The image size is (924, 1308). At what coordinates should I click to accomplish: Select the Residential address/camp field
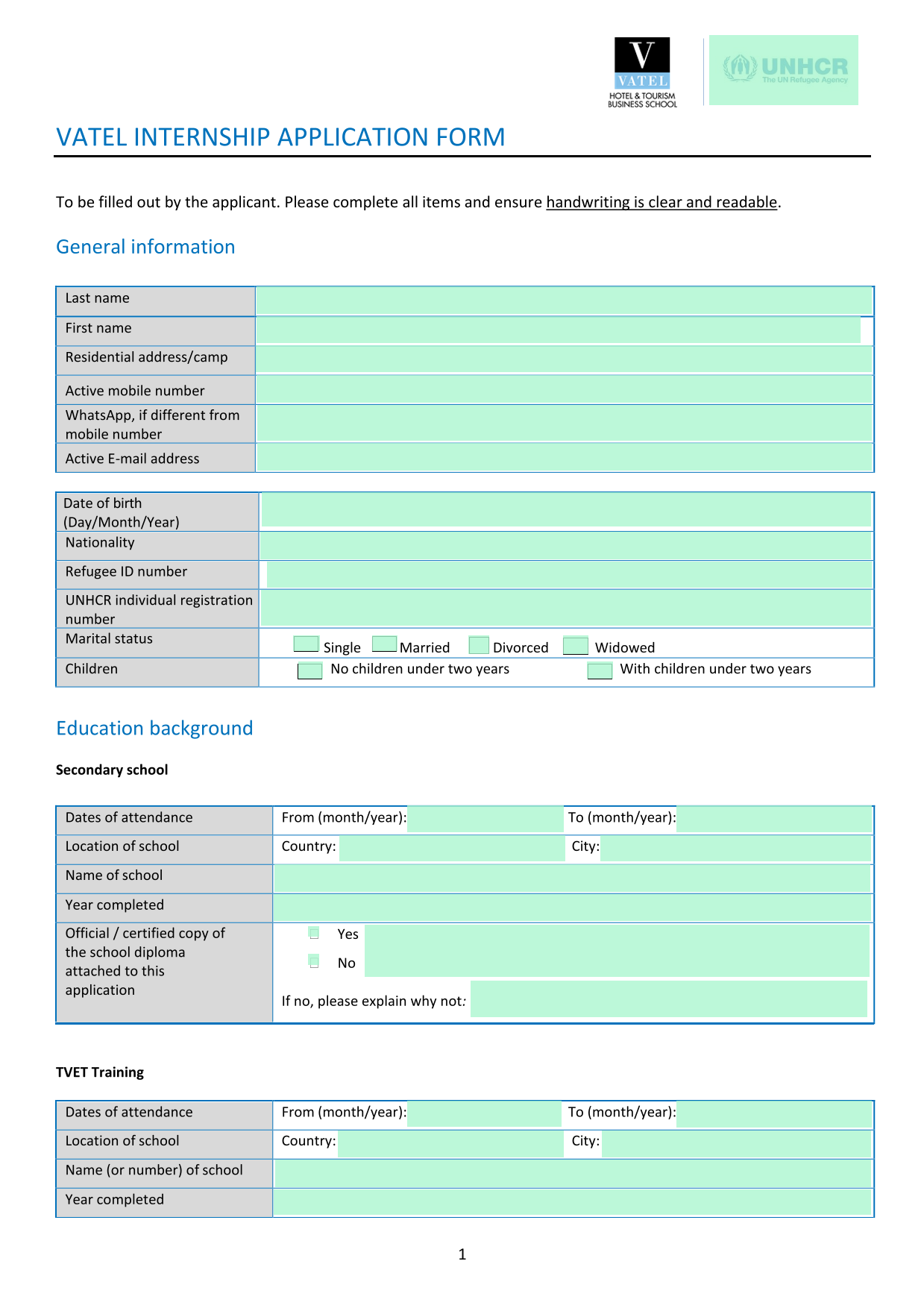coord(564,359)
